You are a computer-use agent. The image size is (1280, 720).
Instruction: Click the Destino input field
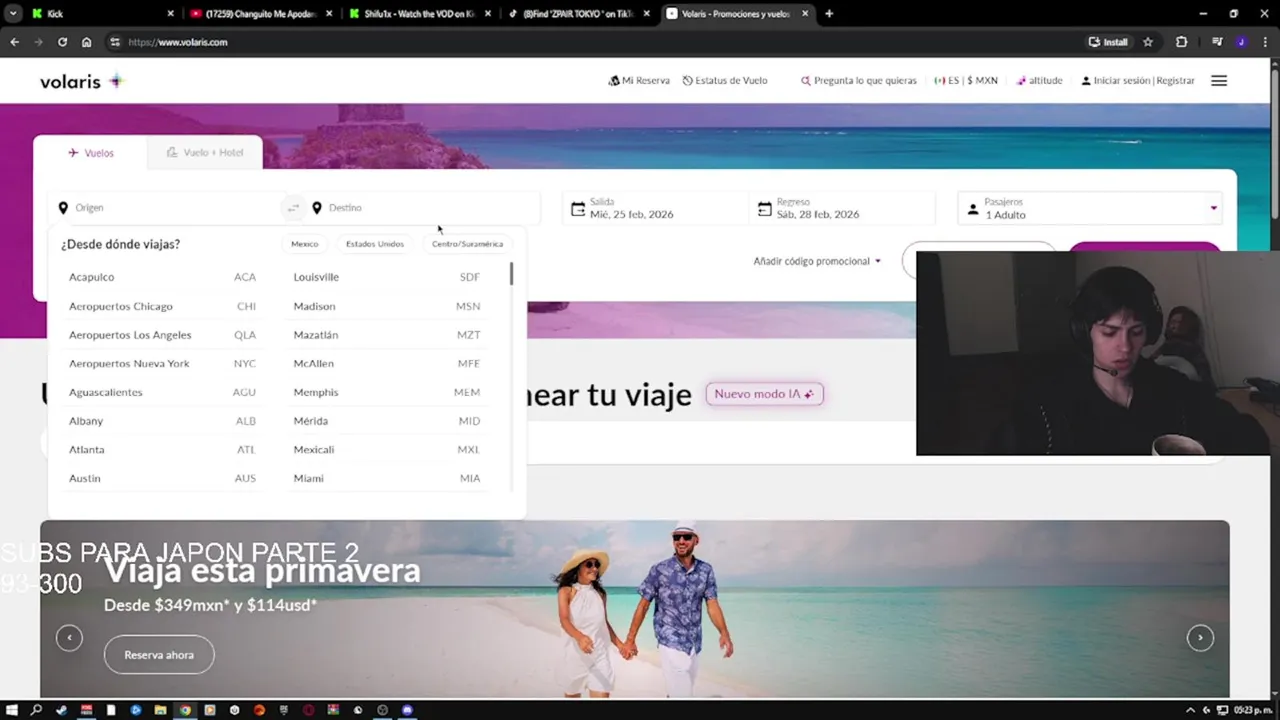(424, 208)
